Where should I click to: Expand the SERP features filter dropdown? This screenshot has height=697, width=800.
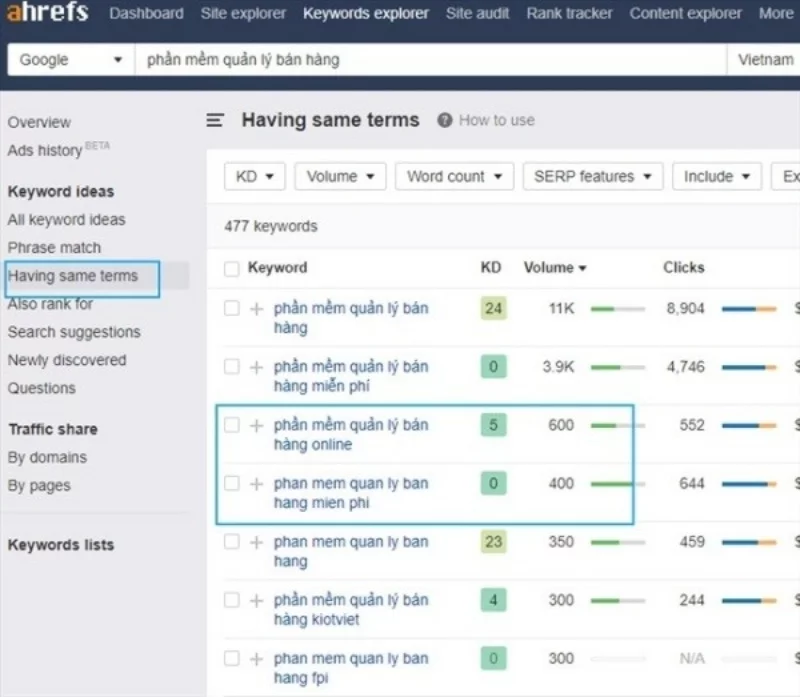pos(593,177)
